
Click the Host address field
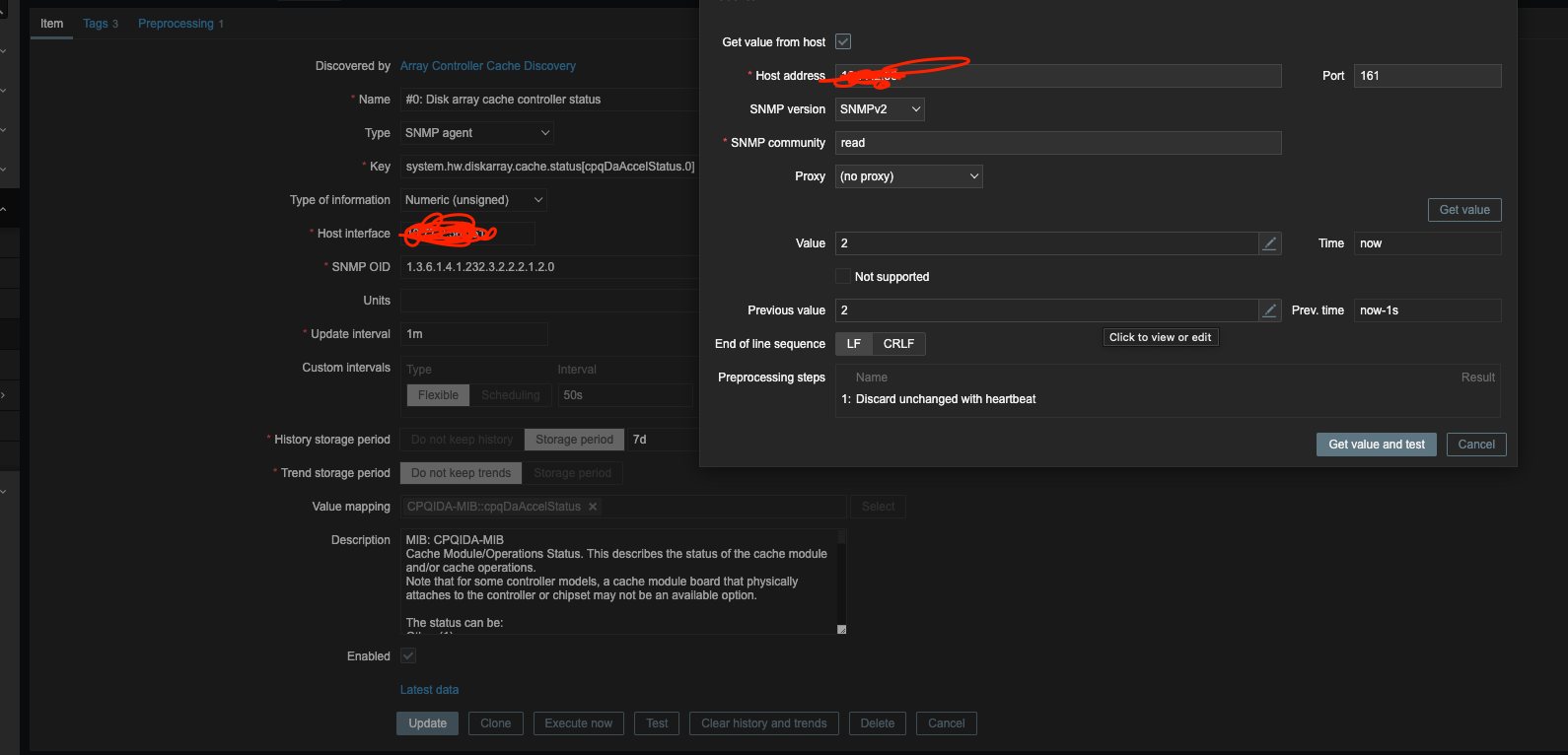(x=1058, y=76)
